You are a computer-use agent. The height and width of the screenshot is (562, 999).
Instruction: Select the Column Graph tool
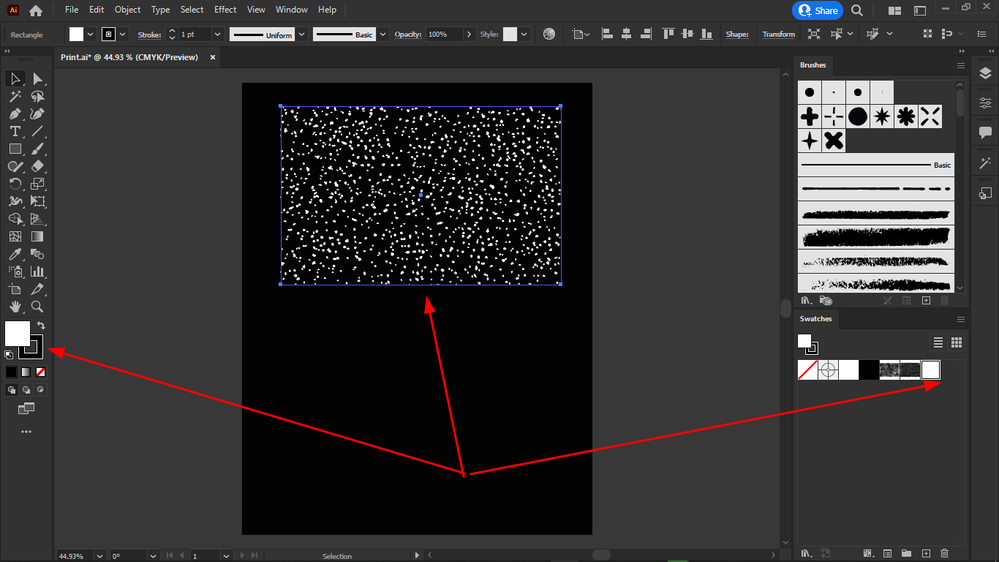[38, 271]
